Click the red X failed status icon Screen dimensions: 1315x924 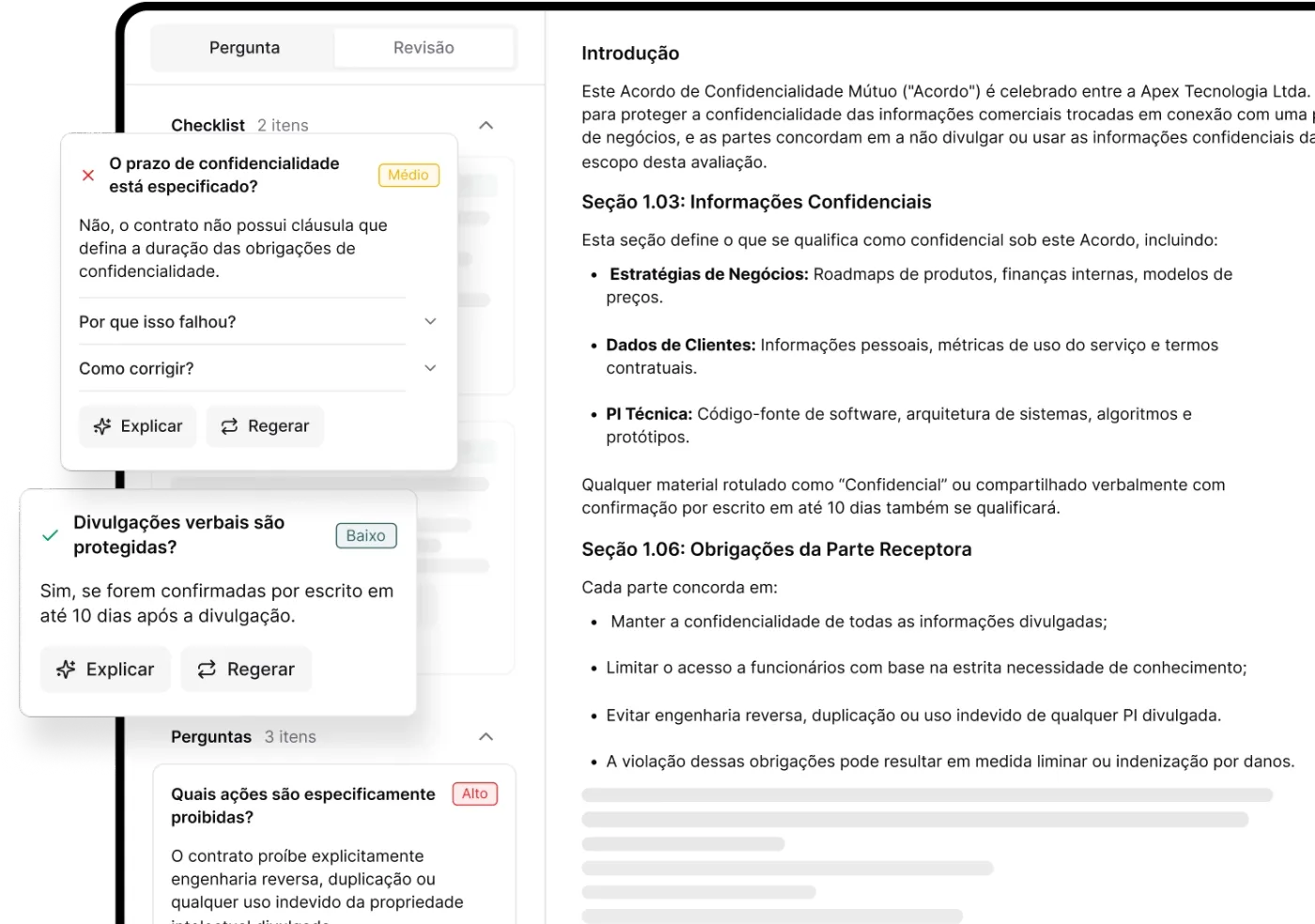[88, 176]
